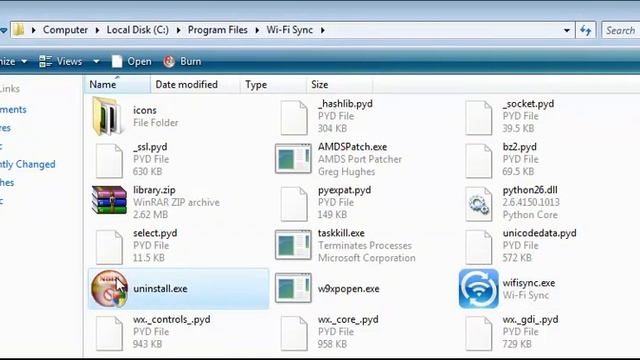Click the wx._core_.pyd file icon

293,333
